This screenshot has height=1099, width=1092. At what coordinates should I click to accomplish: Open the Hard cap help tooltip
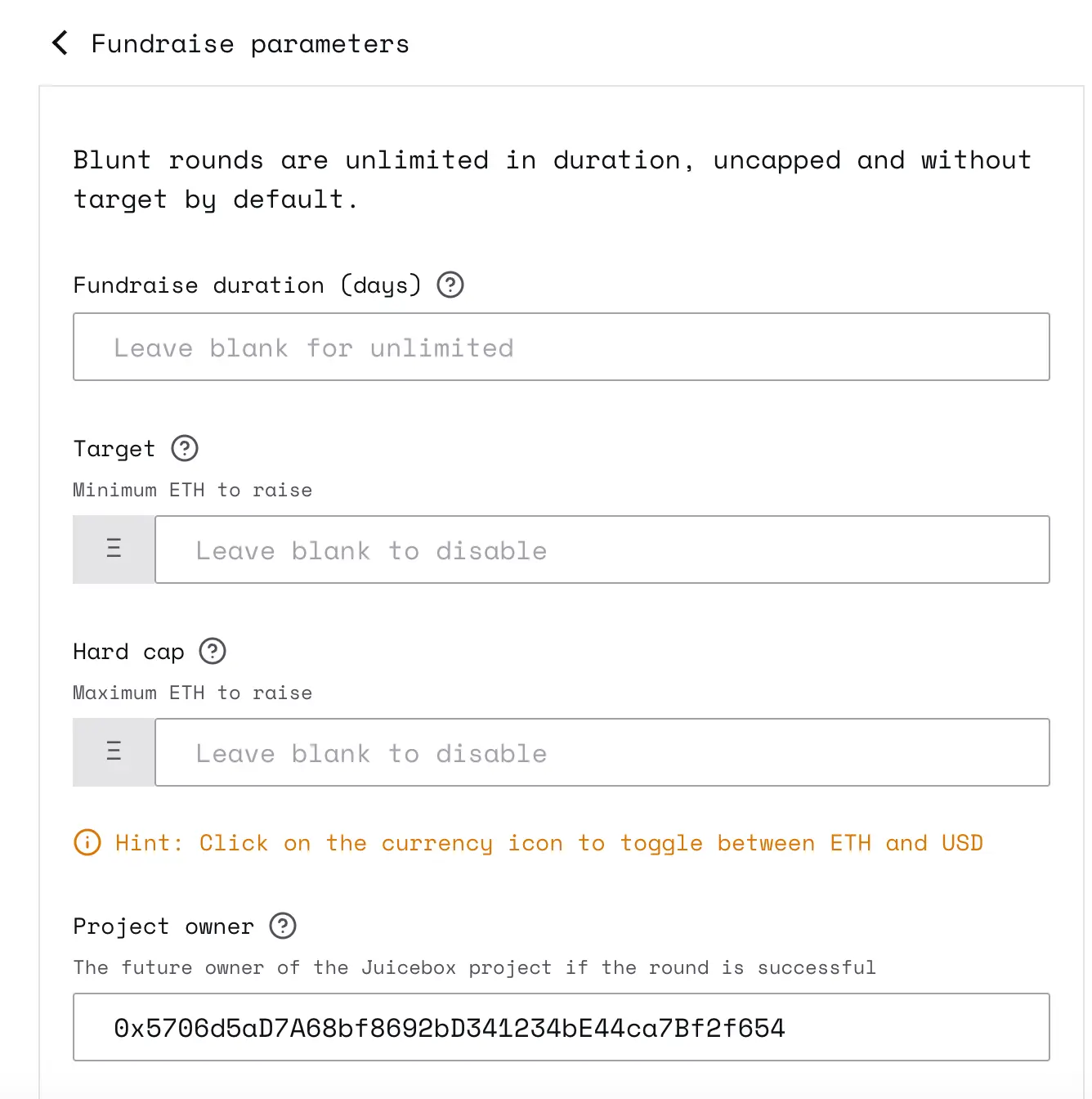(x=213, y=651)
